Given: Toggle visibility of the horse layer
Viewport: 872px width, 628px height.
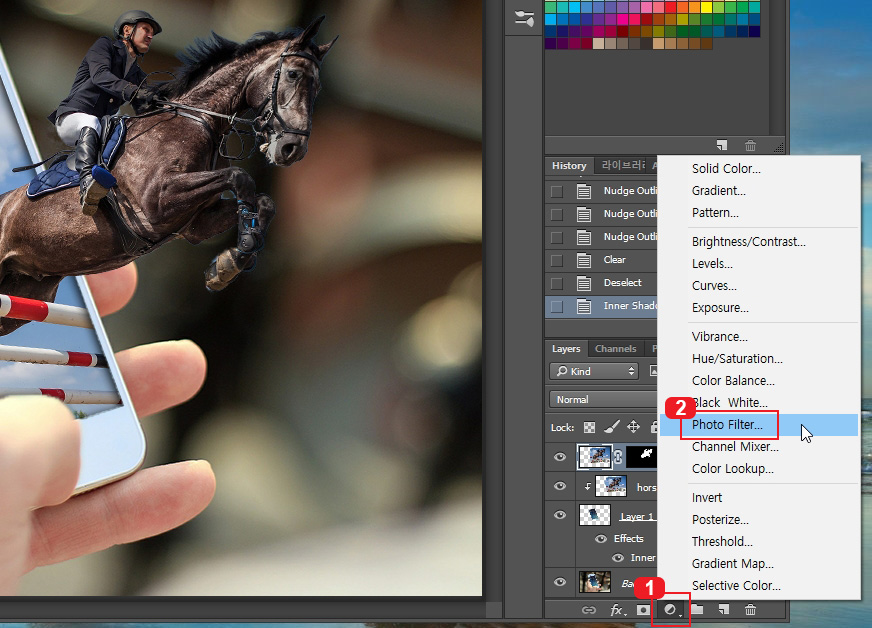Looking at the screenshot, I should click(561, 486).
